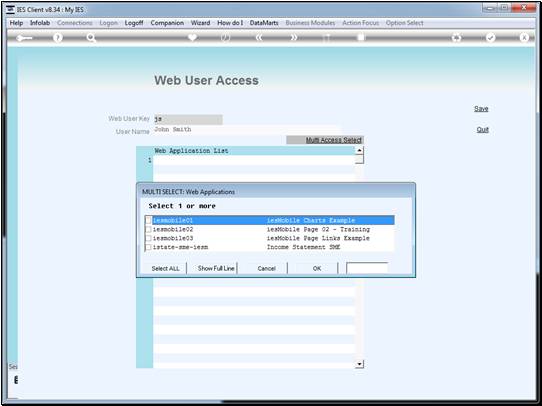Click the key icon in the toolbar
This screenshot has width=542, height=406.
25,38
